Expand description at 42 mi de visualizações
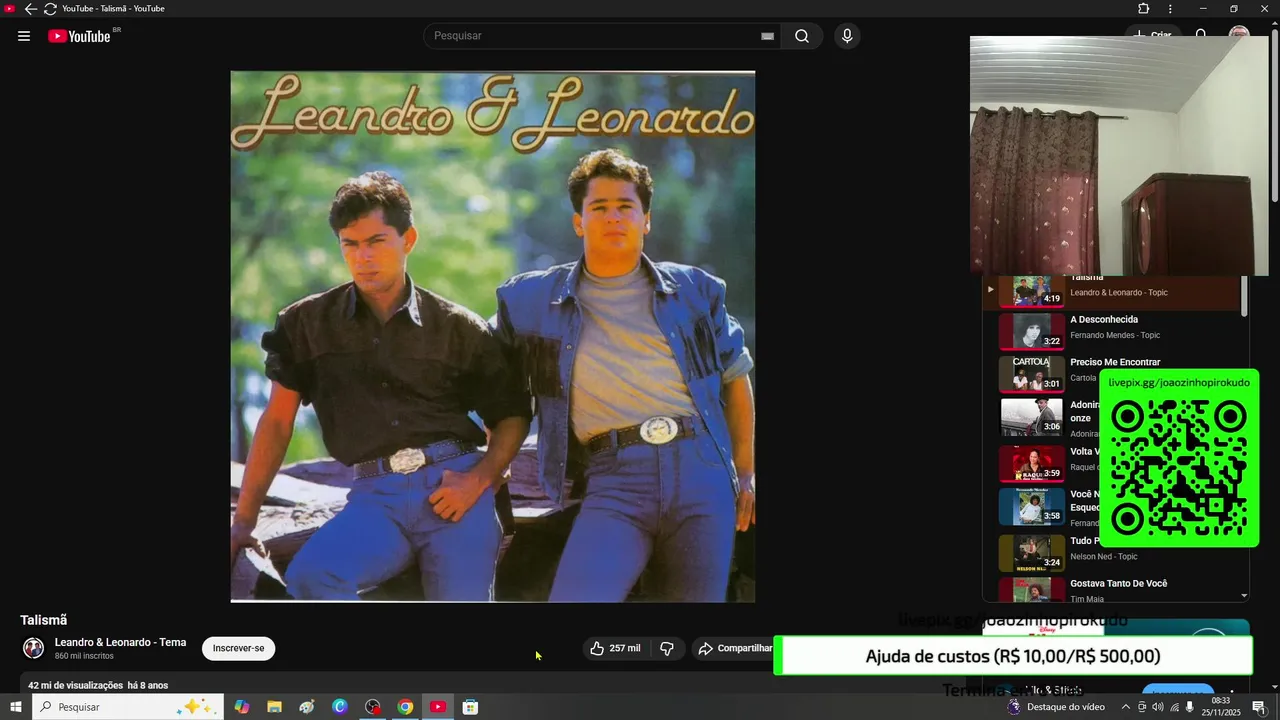Image resolution: width=1280 pixels, height=720 pixels. click(x=98, y=685)
